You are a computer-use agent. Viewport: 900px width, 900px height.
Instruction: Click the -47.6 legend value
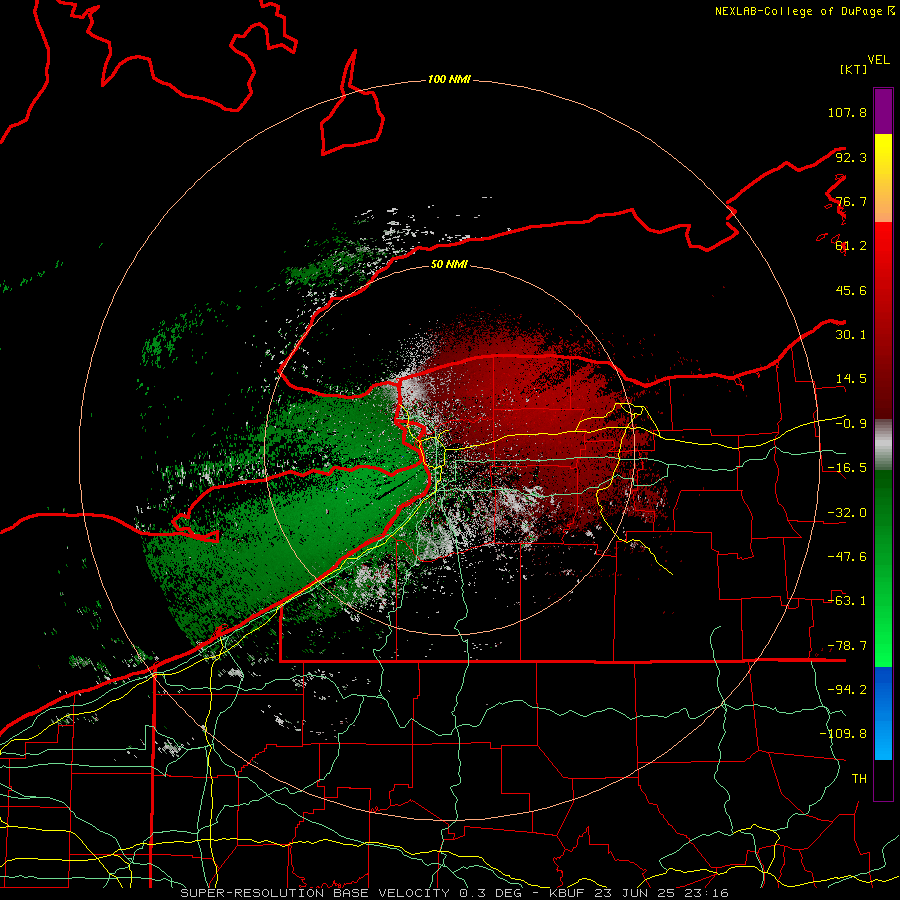point(847,557)
